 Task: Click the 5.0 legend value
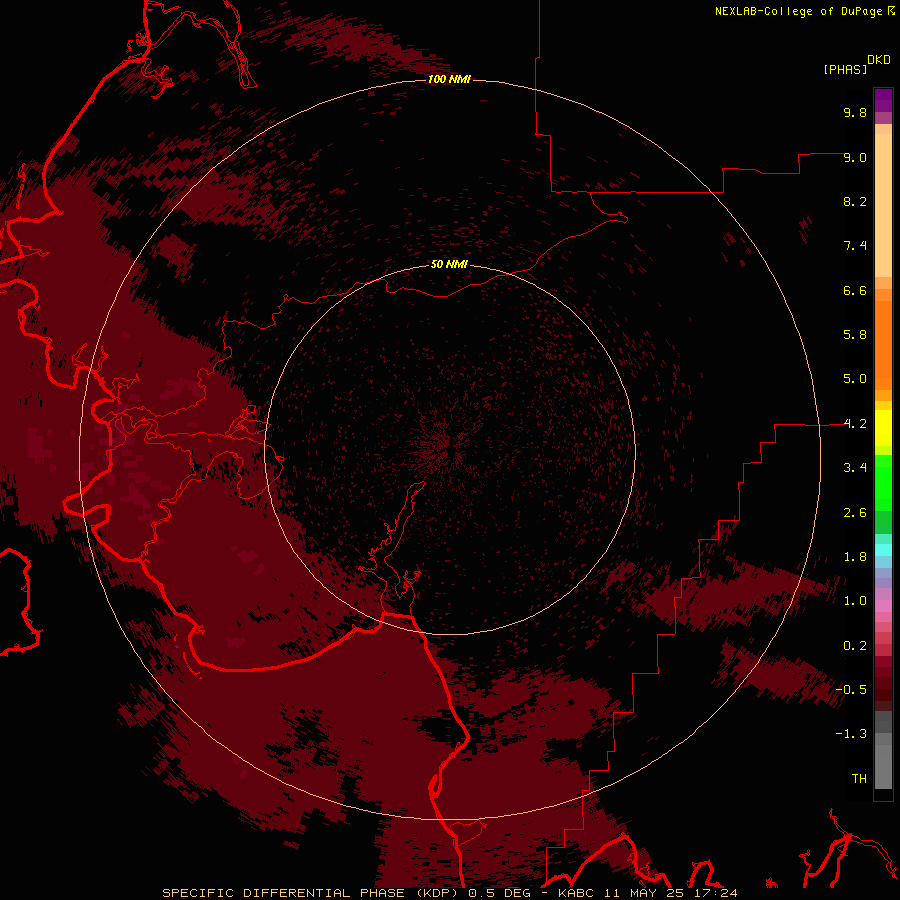[x=855, y=379]
